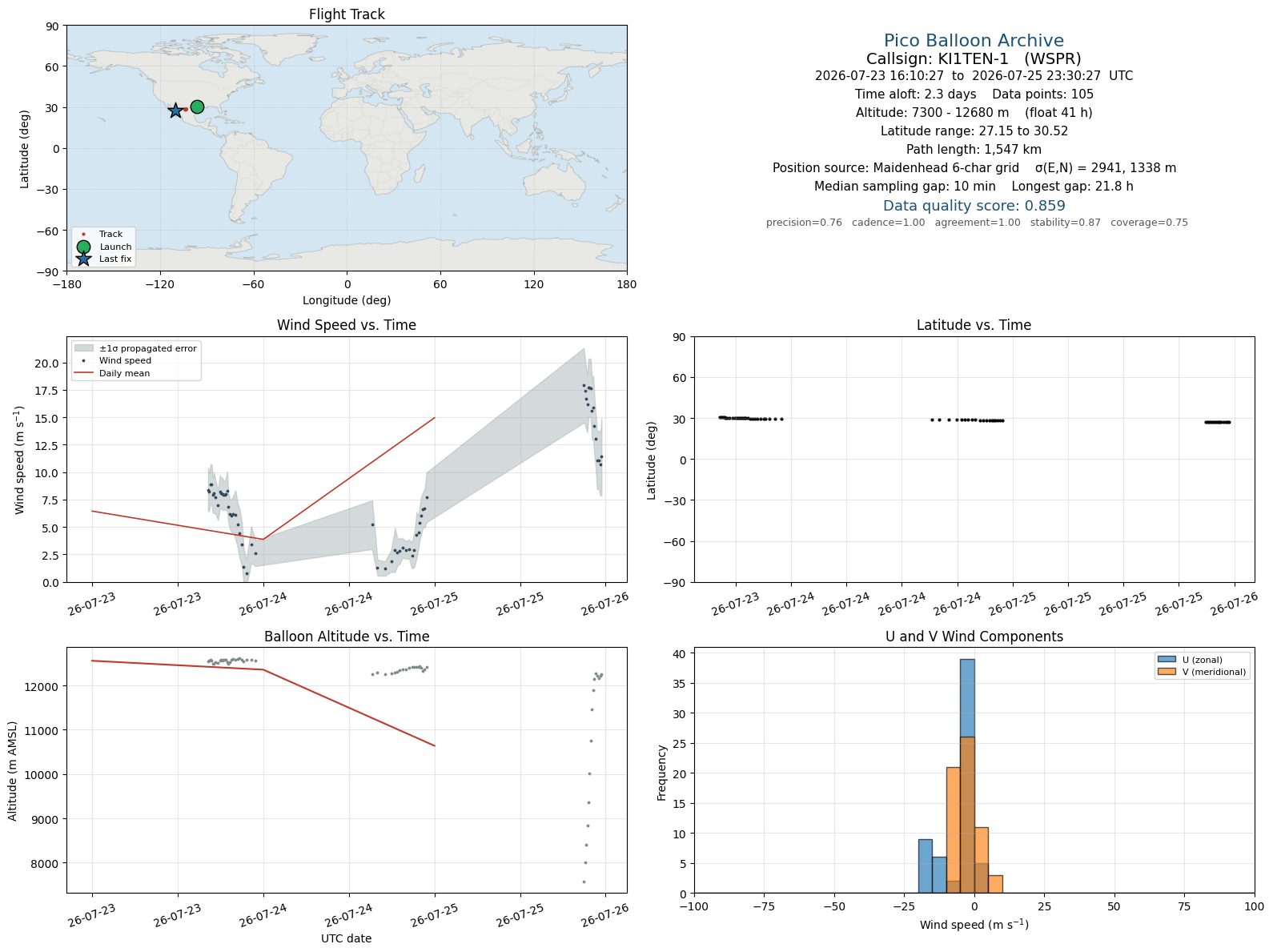Click the "Time aloft: 2.3 days" line

974,94
